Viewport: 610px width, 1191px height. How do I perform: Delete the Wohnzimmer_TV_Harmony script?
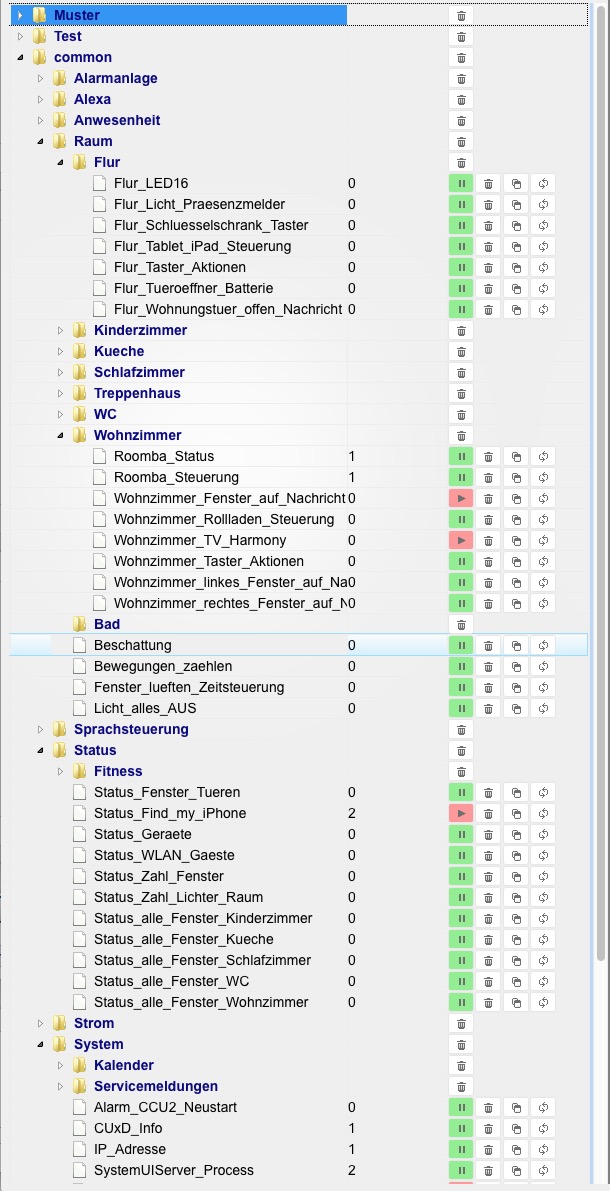tap(488, 540)
